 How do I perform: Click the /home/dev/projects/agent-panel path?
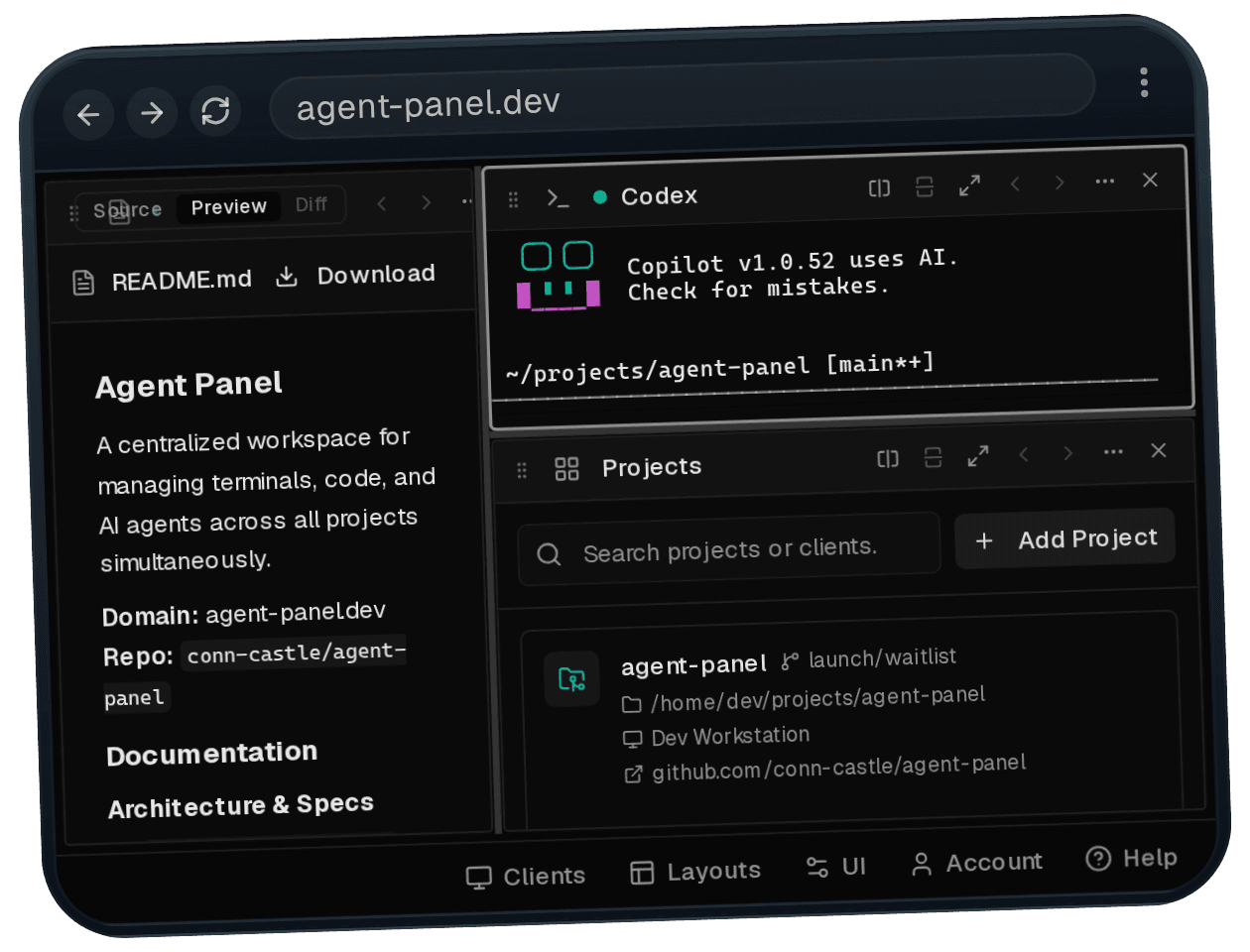coord(818,699)
